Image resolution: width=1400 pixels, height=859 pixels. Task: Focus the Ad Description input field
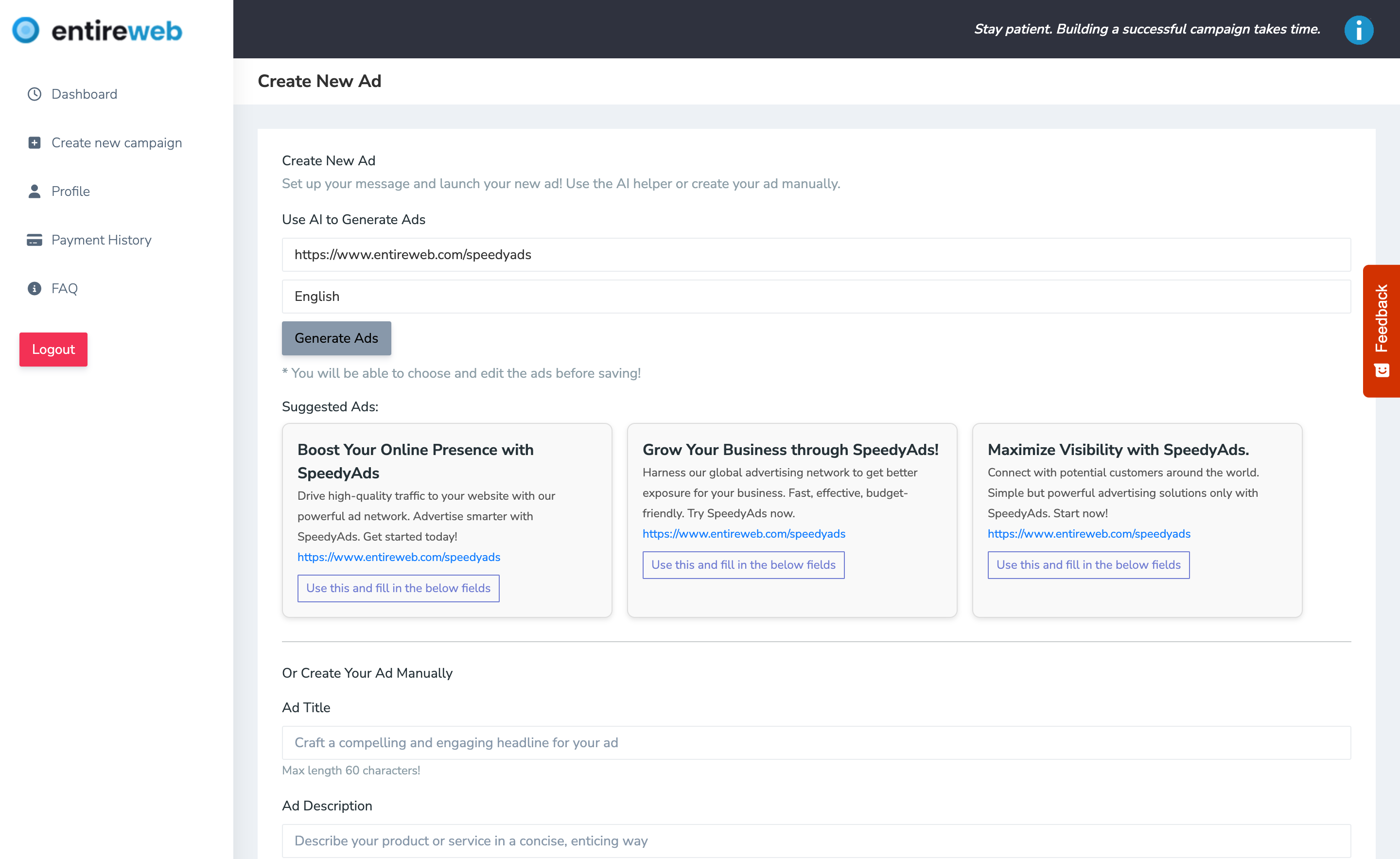(816, 840)
